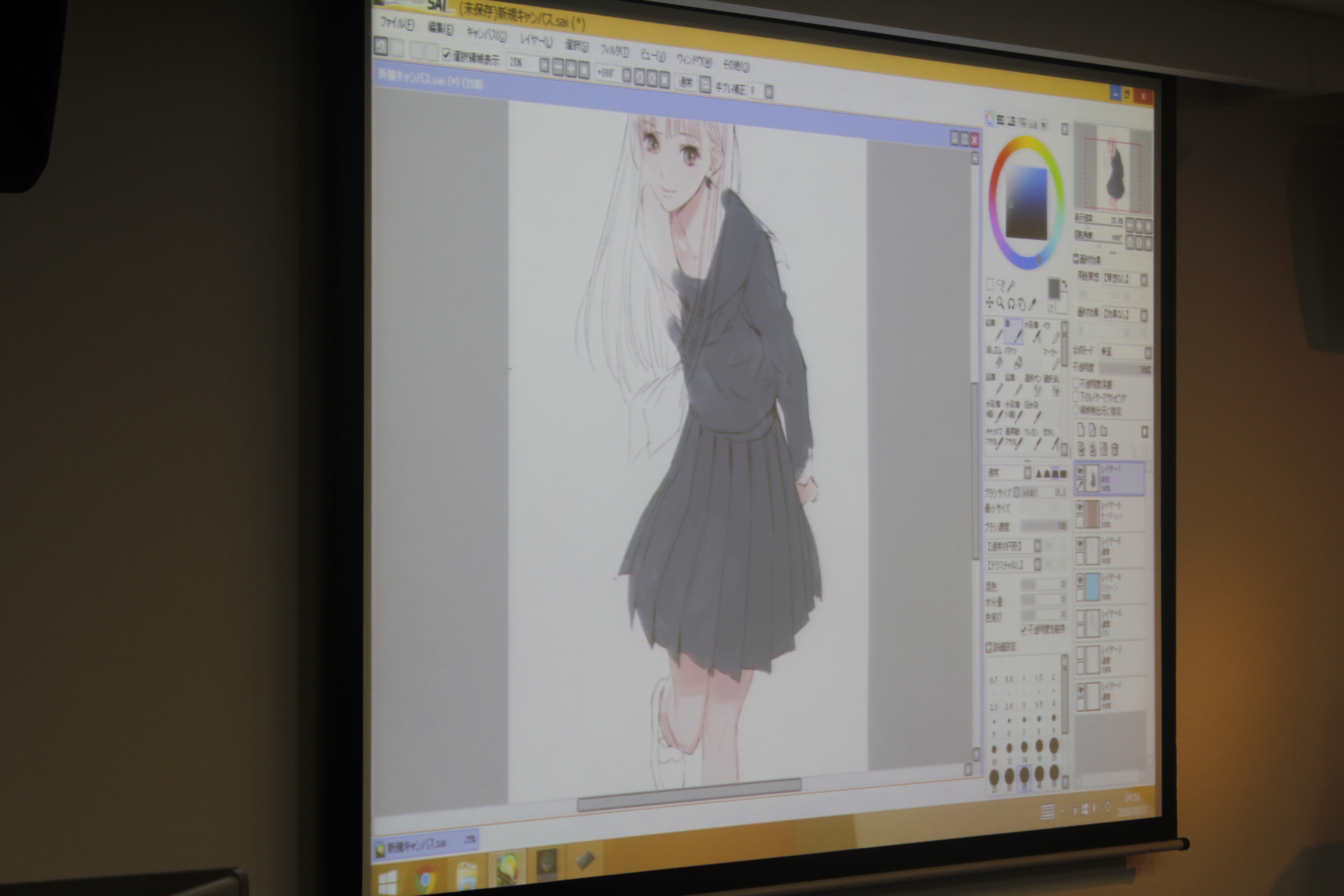Click the navigator preview thumbnail
The image size is (1344, 896).
coord(1113,169)
